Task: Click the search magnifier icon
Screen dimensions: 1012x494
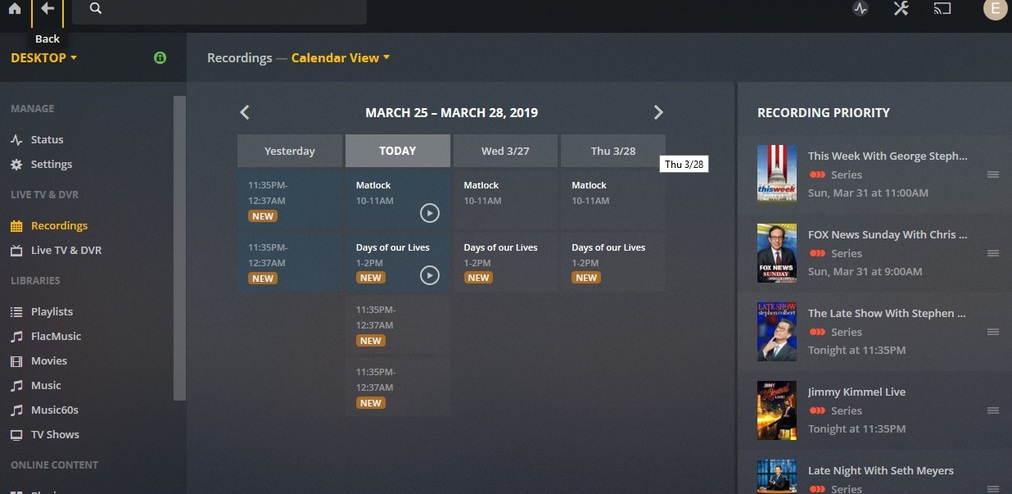Action: point(96,8)
